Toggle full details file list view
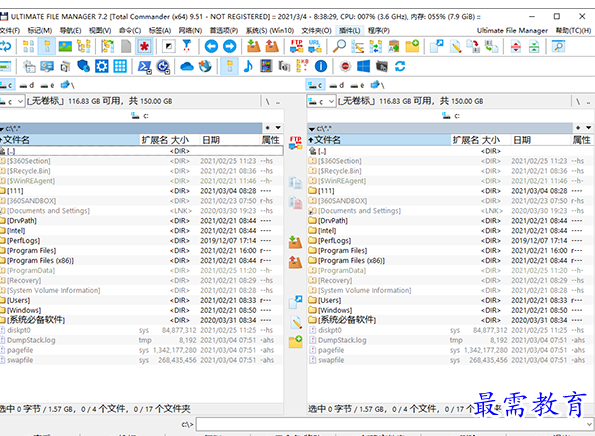595x436 pixels. pyautogui.click(x=47, y=46)
